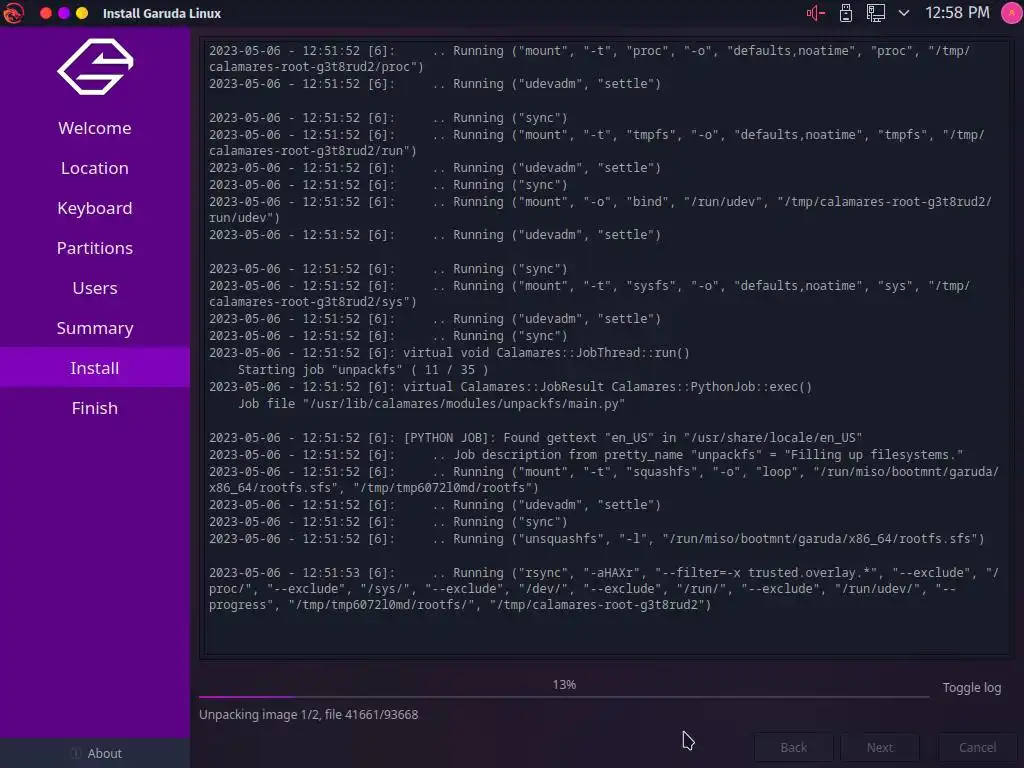Image resolution: width=1024 pixels, height=768 pixels.
Task: Click the 'Job file' unpackfs/main.py line
Action: coord(431,404)
